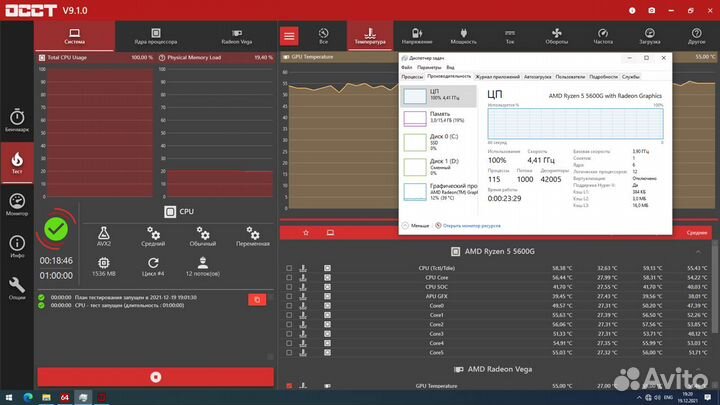Open the Загрузка sensors tab

[x=650, y=36]
